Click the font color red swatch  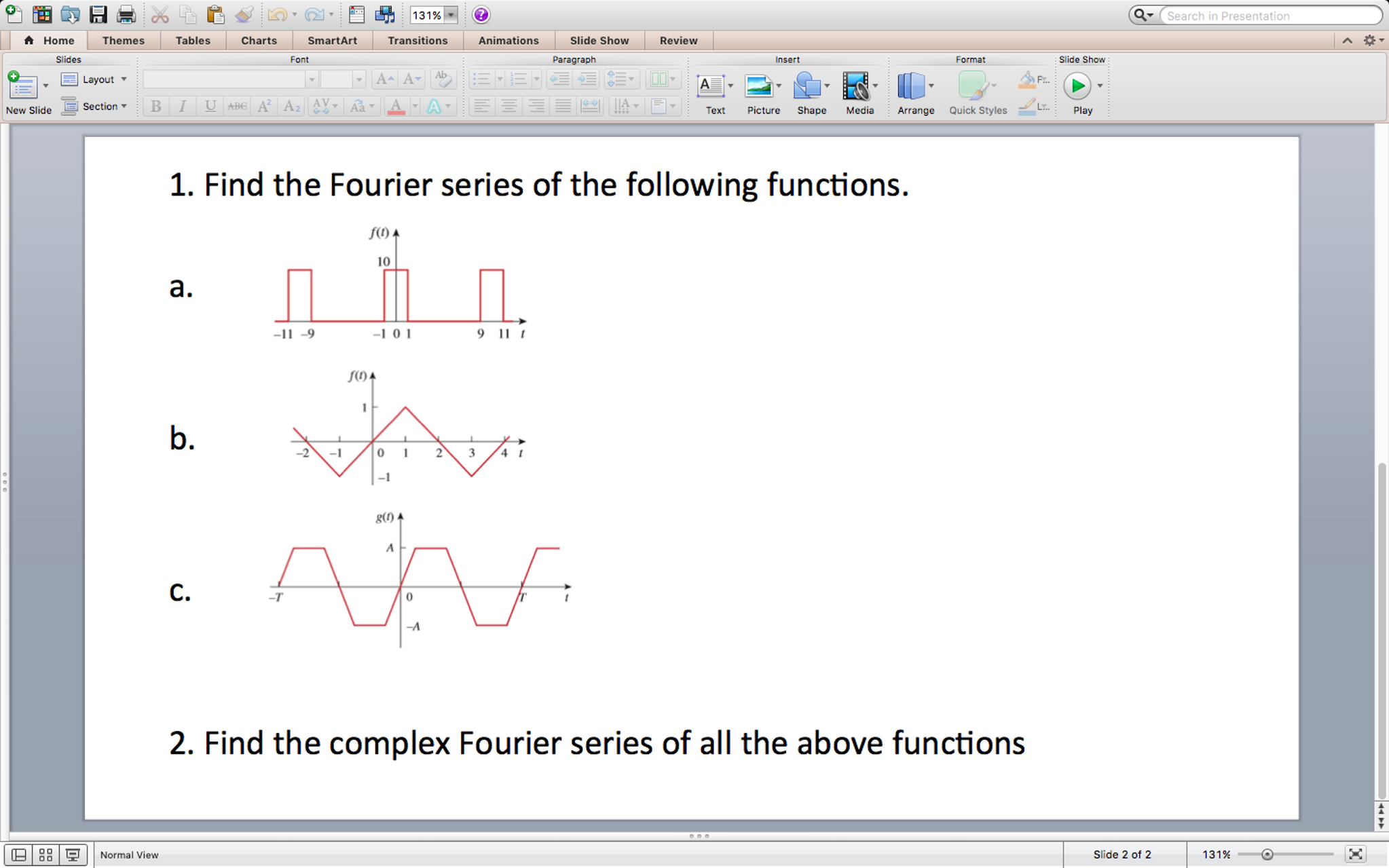(x=396, y=106)
